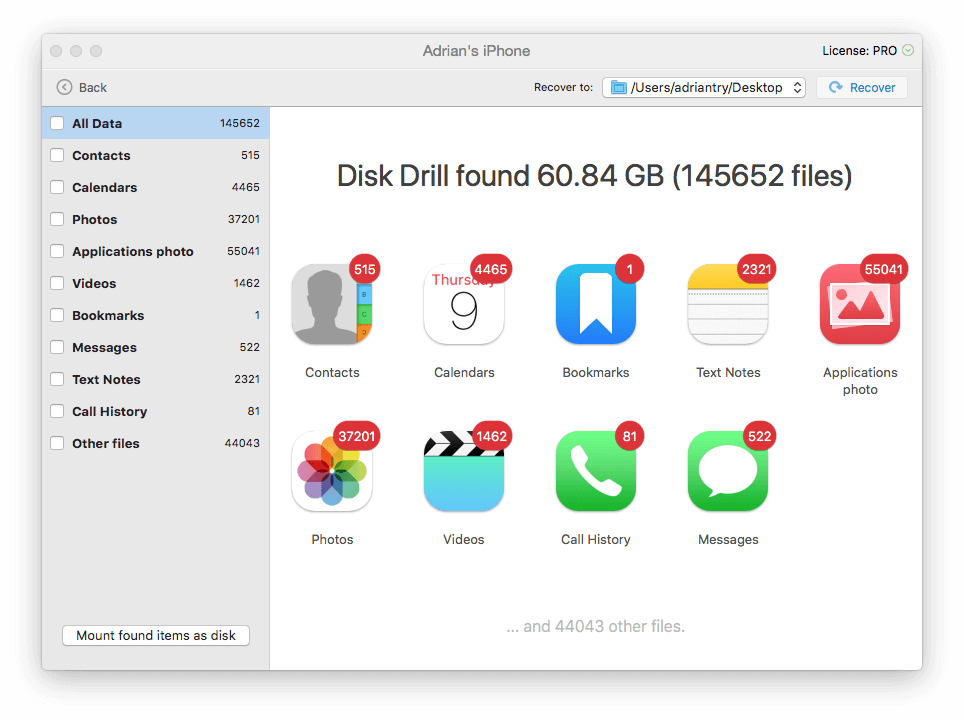Open the red Applications photo icon
The image size is (964, 720).
[860, 304]
